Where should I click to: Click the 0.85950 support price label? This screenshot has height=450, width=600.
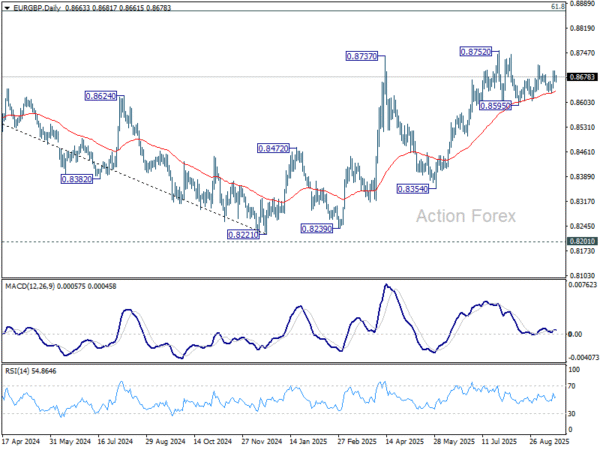point(496,106)
